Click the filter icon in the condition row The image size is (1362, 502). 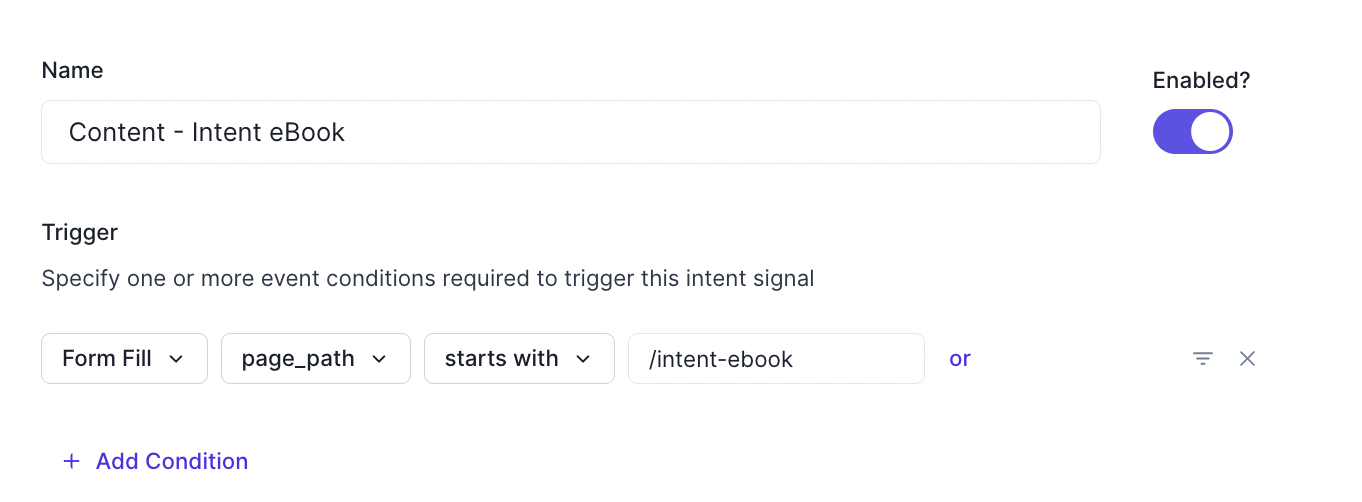coord(1203,358)
